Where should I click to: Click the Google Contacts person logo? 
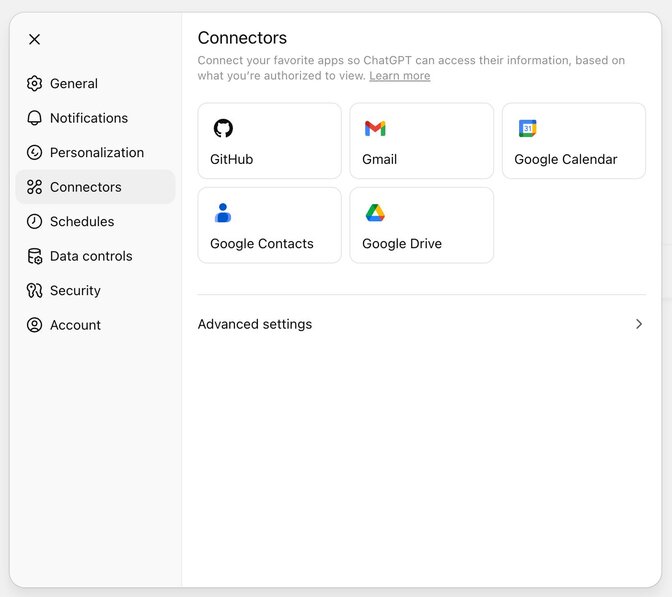pyautogui.click(x=223, y=213)
